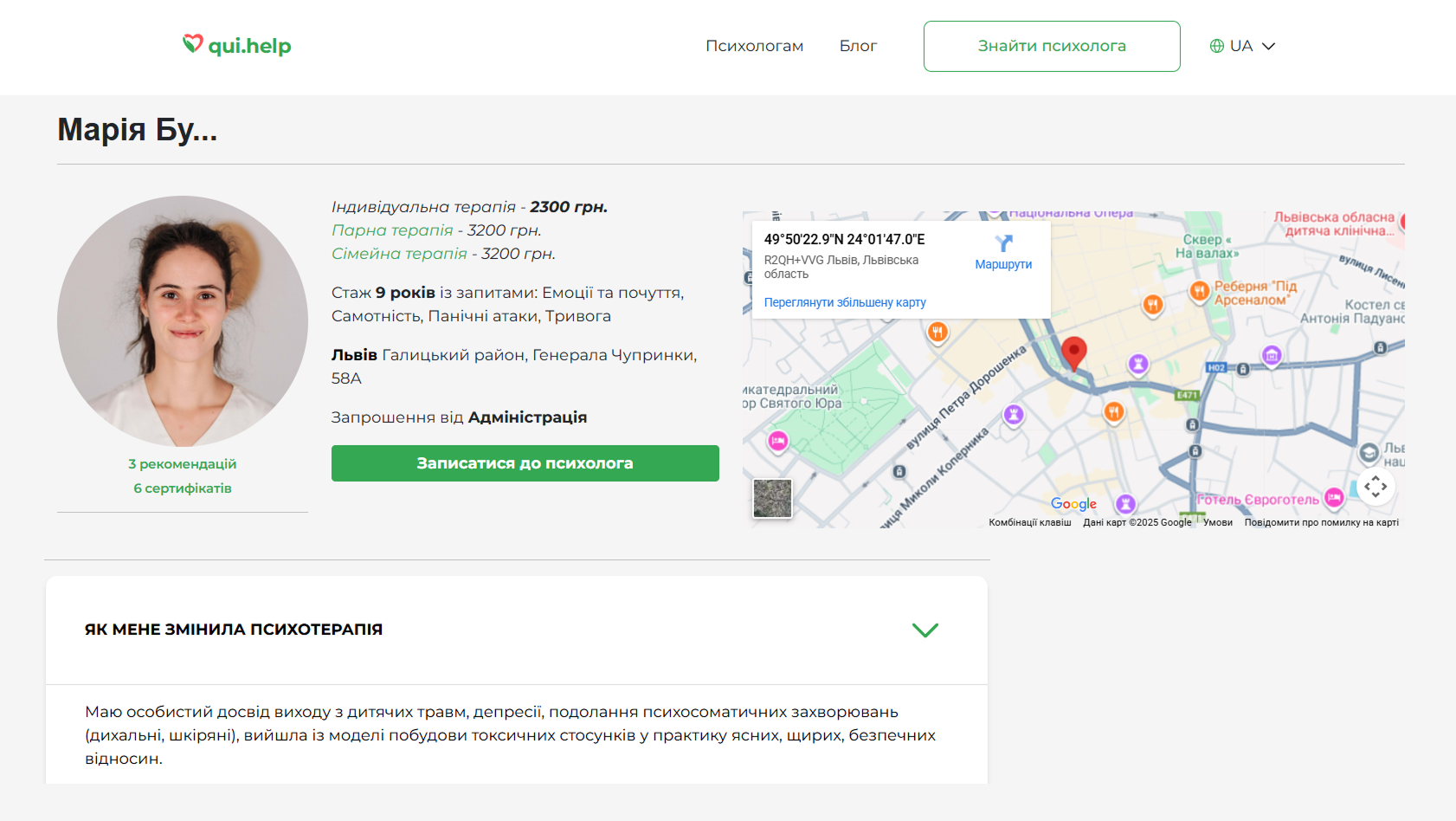This screenshot has width=1456, height=821.
Task: View the 3 рекомендацій link
Action: [183, 464]
